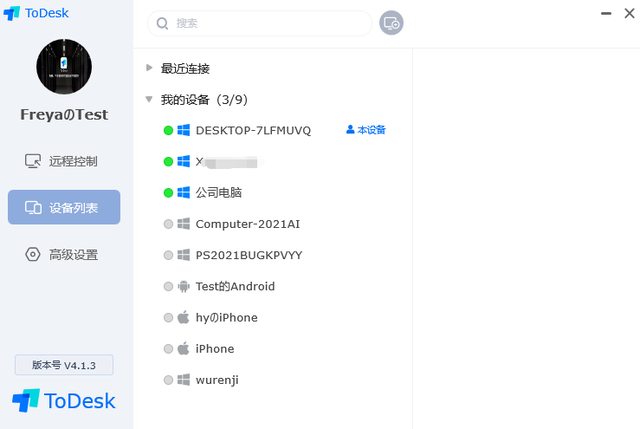Click the user profile avatar picture
The width and height of the screenshot is (640, 429).
tap(64, 67)
